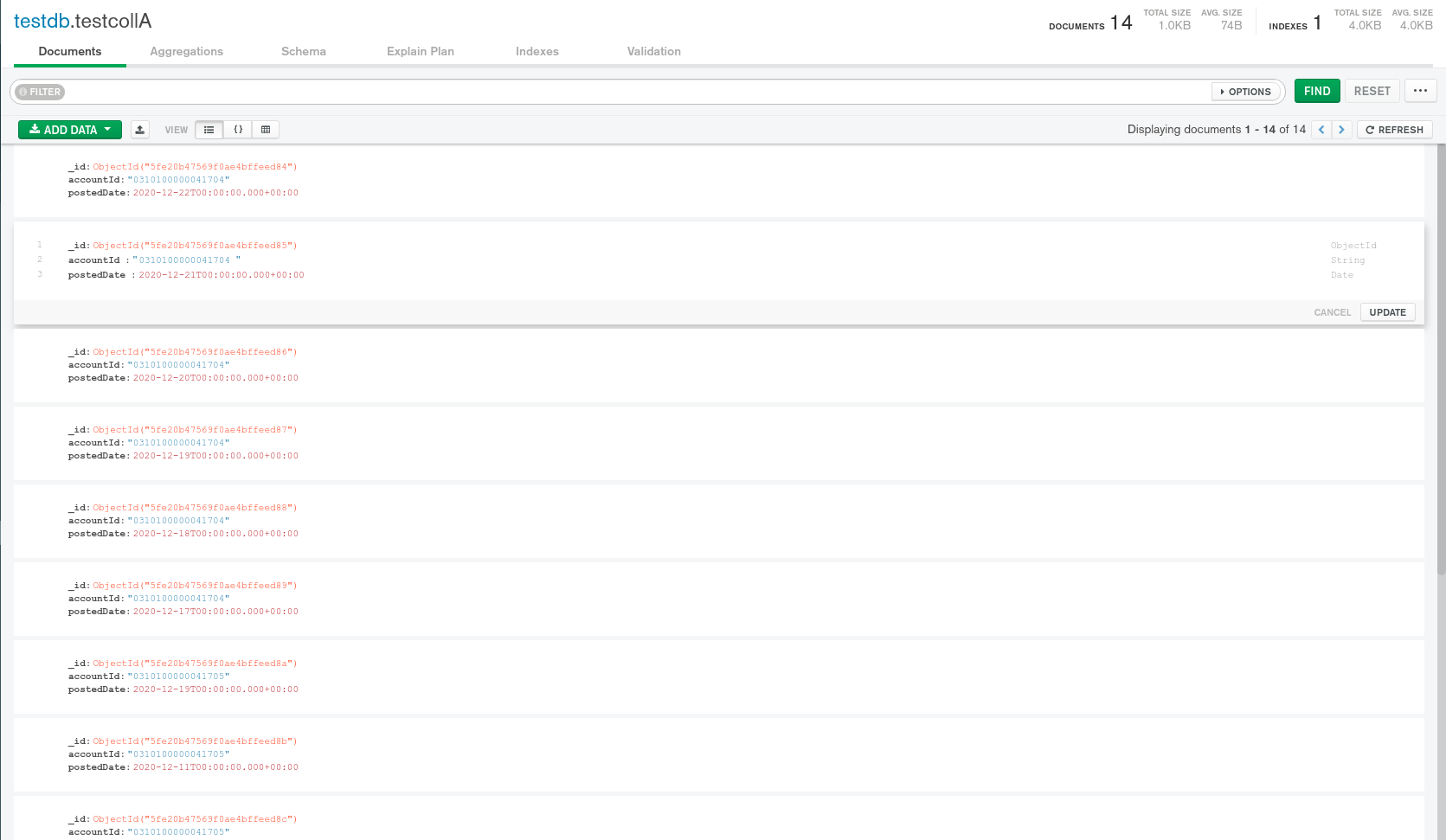Edit accountId value in the editing document
This screenshot has height=840, width=1446.
[185, 260]
